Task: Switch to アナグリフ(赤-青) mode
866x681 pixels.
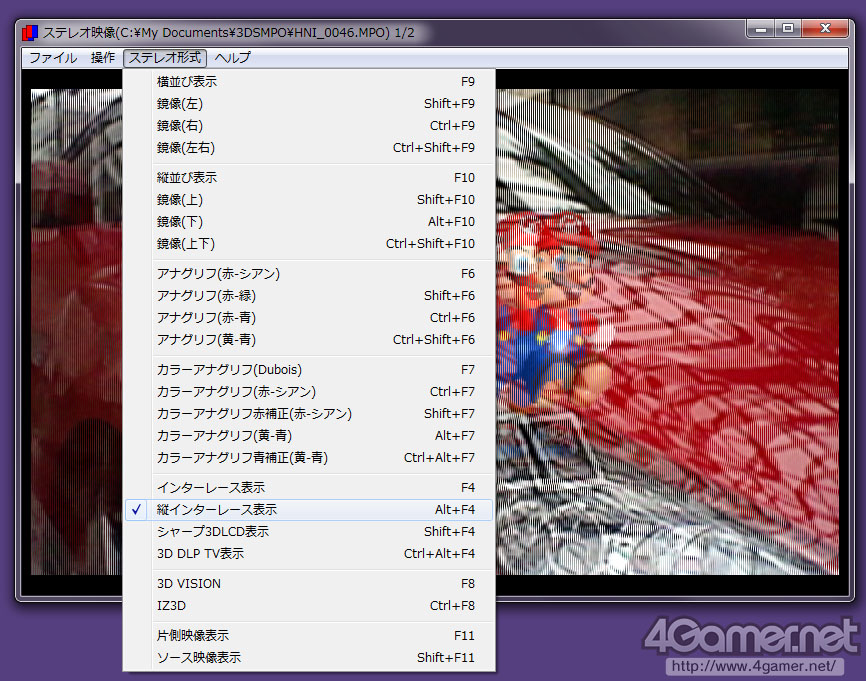Action: pos(309,318)
